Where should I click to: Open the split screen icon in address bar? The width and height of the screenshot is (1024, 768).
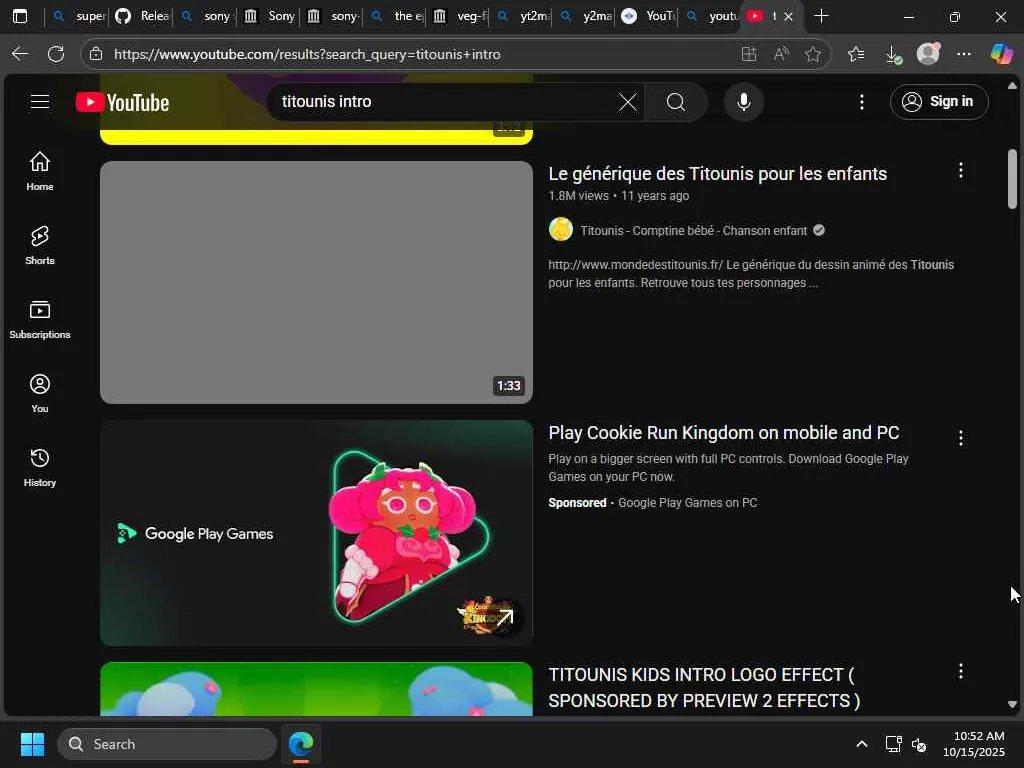click(x=749, y=54)
